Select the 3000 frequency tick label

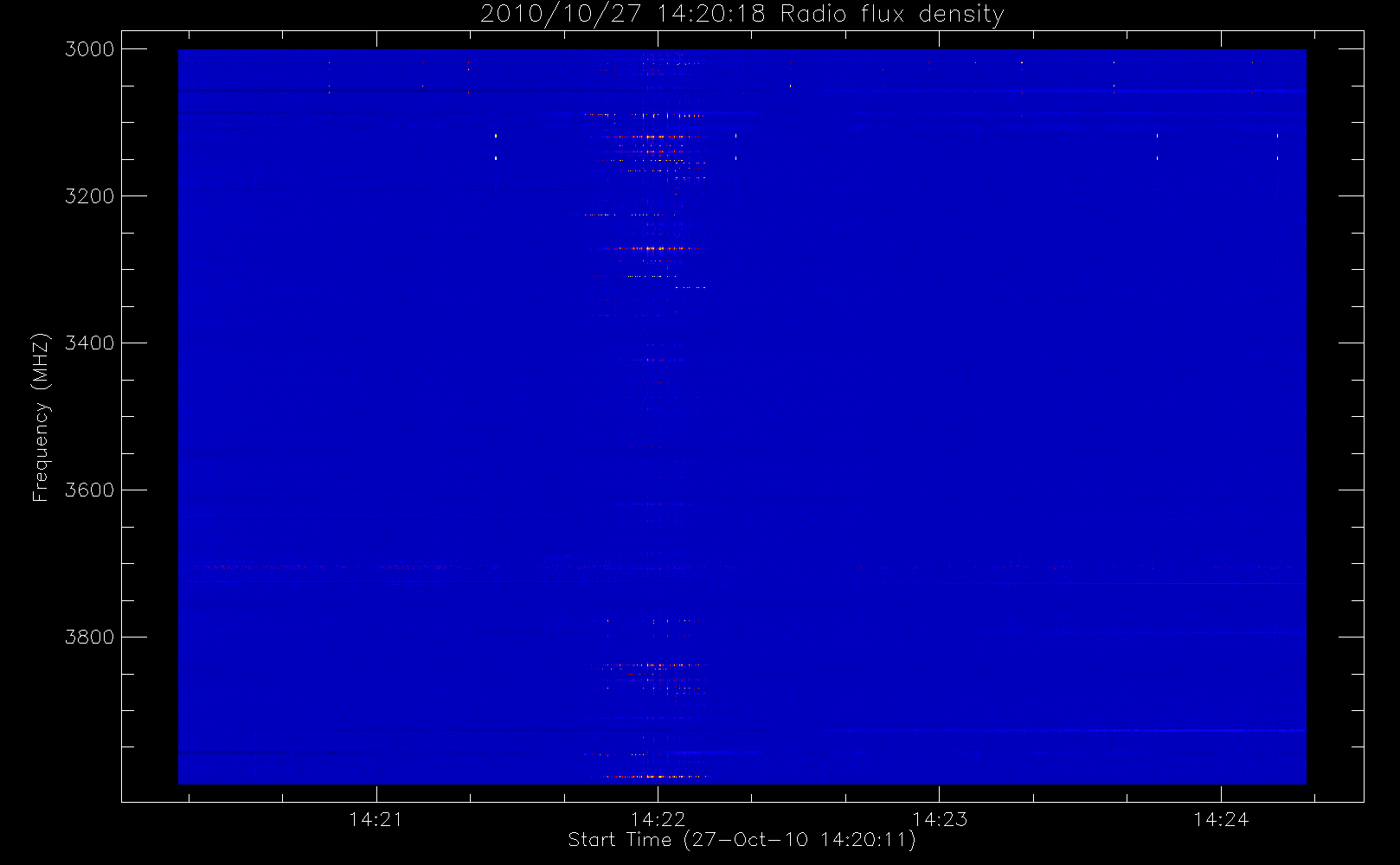90,49
